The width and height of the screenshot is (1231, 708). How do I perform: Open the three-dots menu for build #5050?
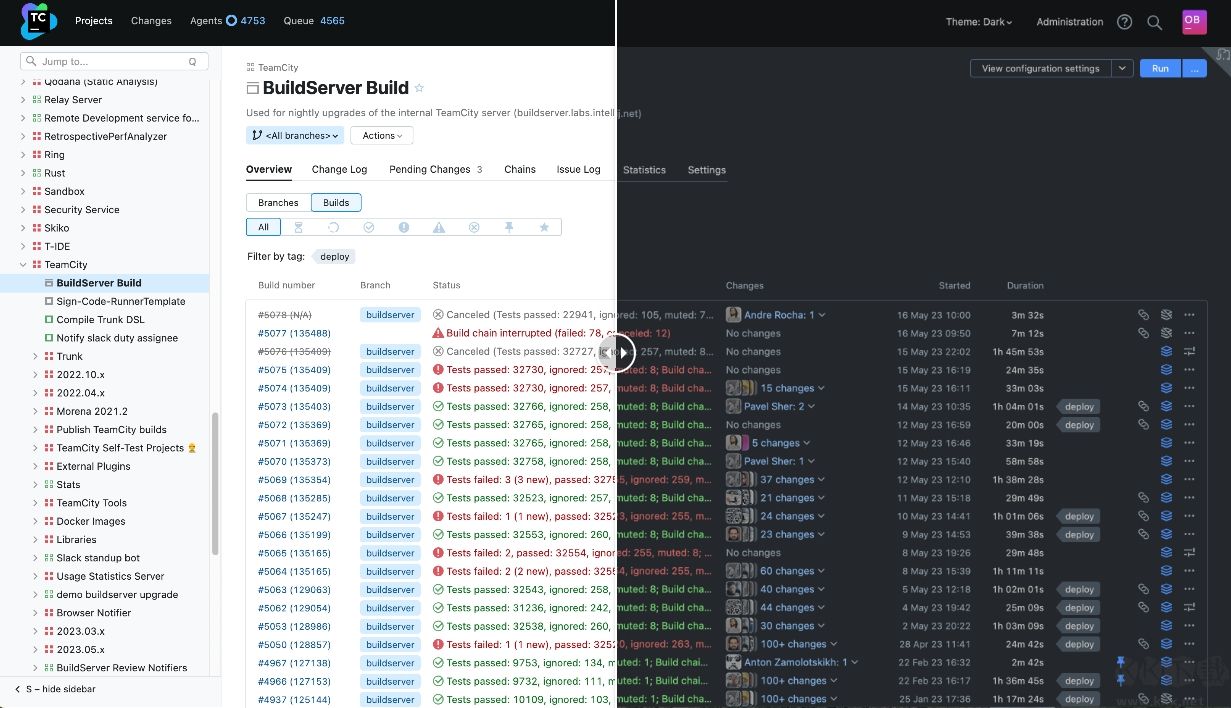click(x=1189, y=644)
